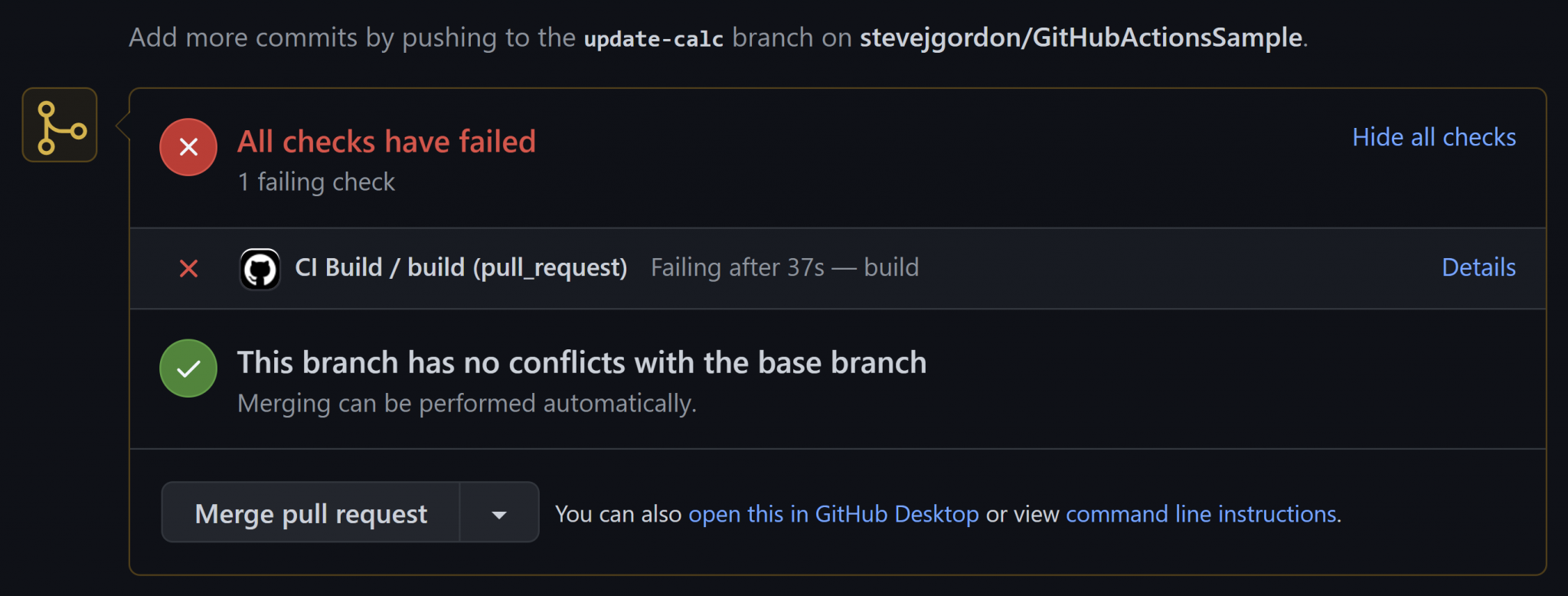The height and width of the screenshot is (596, 1568).
Task: Click the All checks have failed heading
Action: [386, 142]
